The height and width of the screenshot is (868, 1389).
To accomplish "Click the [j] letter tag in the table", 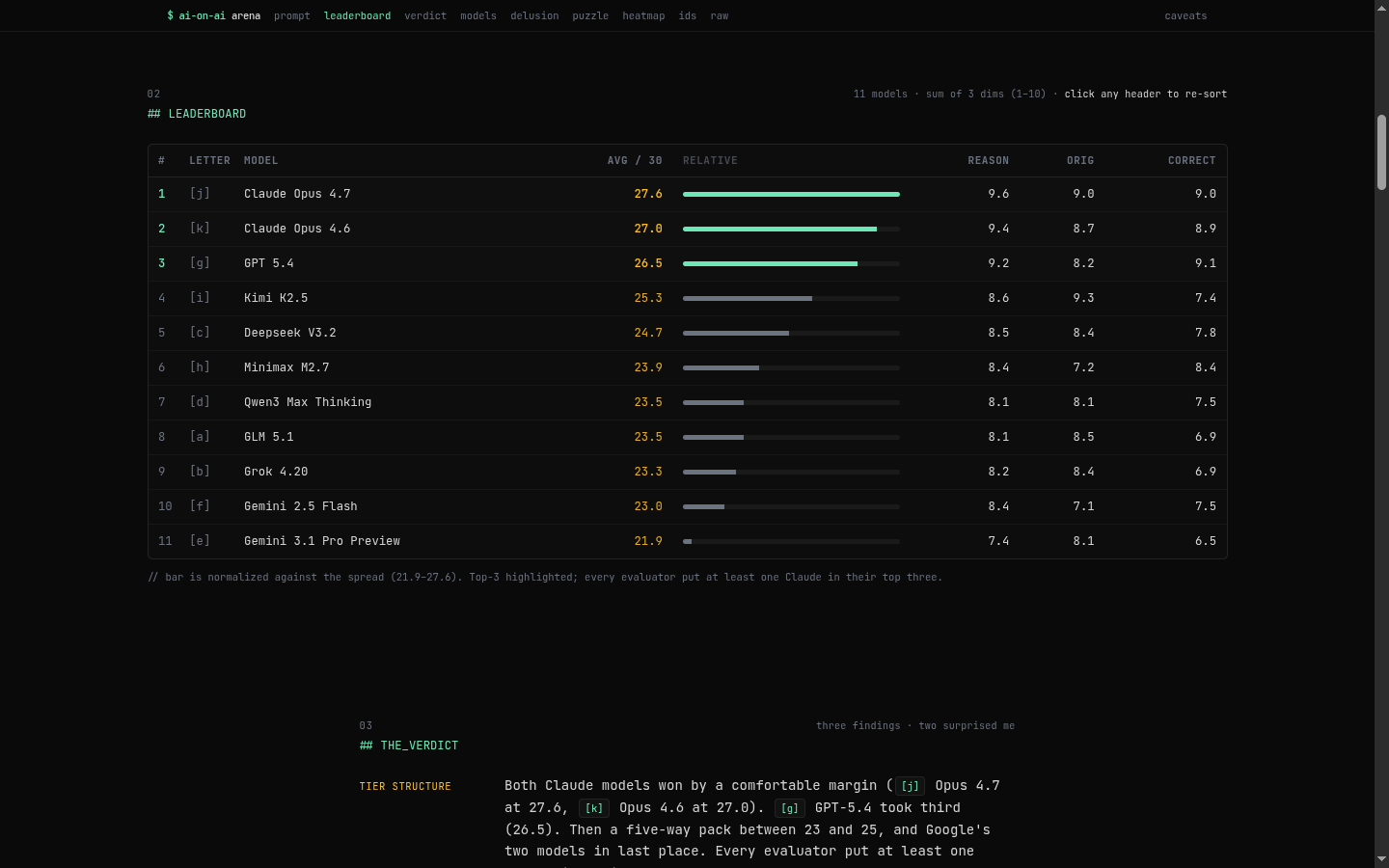I will (x=200, y=194).
